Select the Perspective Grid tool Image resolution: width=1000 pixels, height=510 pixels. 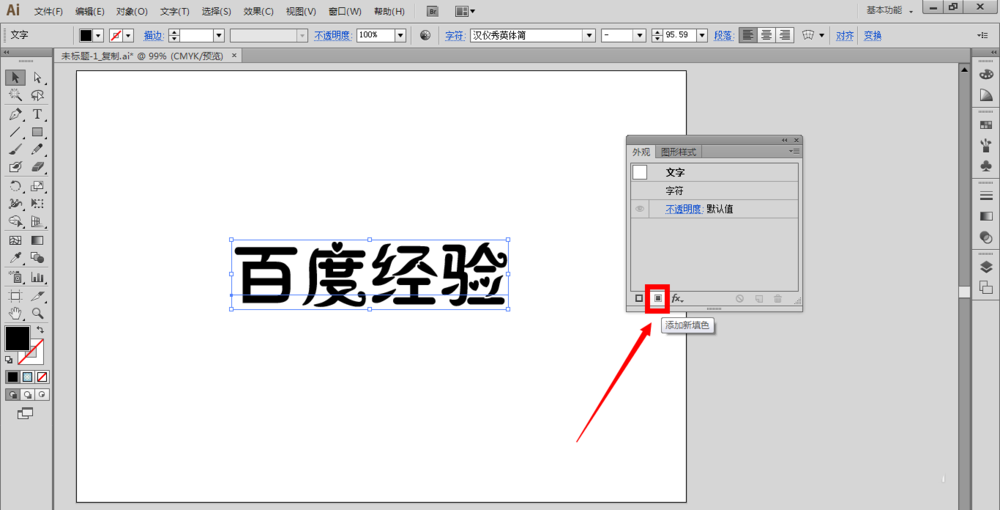38,222
